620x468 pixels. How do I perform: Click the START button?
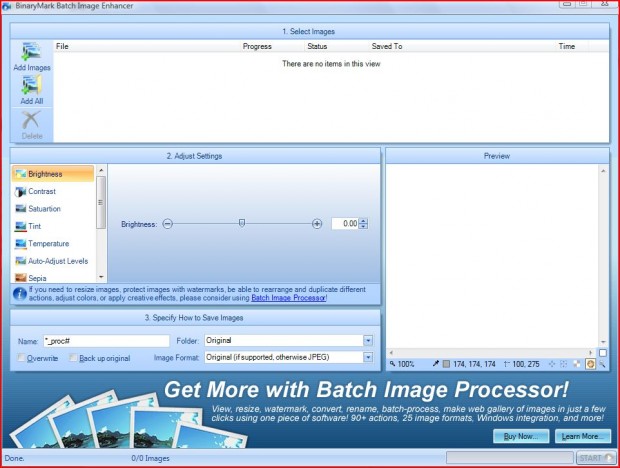pos(596,458)
